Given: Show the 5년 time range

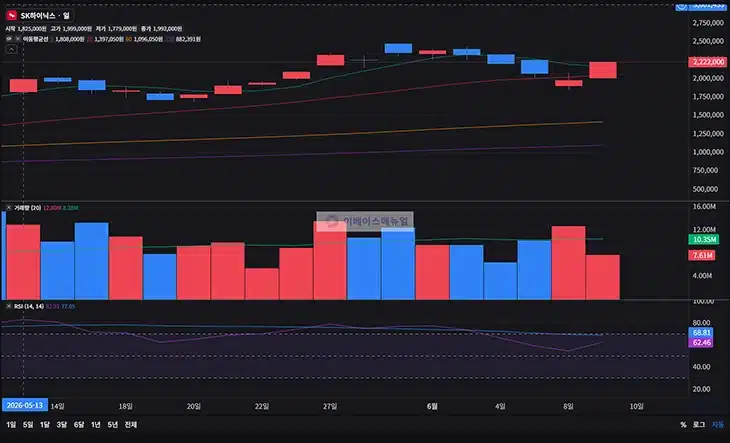Looking at the screenshot, I should (113, 425).
